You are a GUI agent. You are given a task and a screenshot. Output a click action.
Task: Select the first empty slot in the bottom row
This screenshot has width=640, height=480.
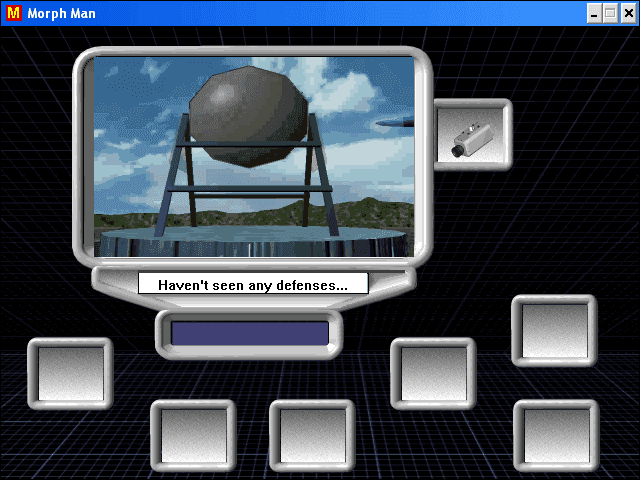coord(193,436)
